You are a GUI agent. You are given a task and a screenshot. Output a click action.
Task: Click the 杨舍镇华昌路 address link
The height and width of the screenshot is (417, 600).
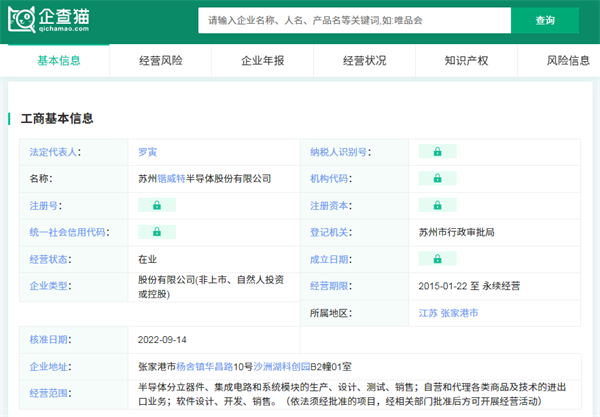(x=205, y=367)
